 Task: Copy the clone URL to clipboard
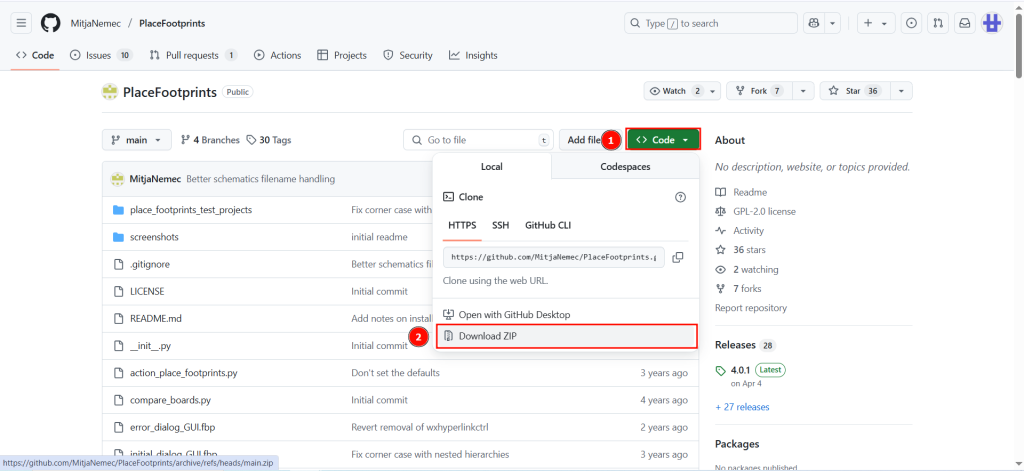click(678, 257)
